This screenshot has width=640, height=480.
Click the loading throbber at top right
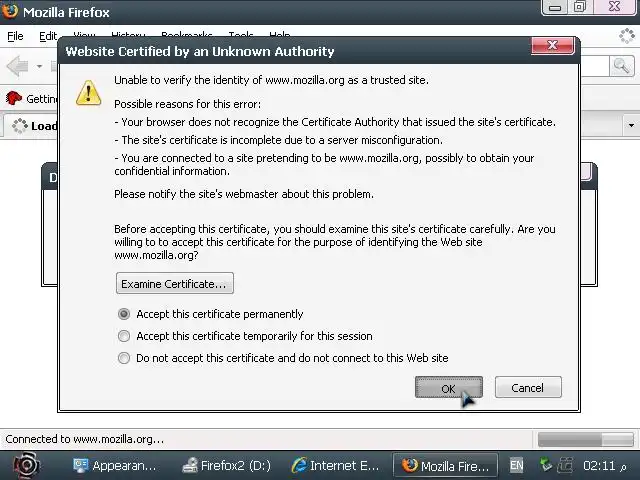(627, 36)
